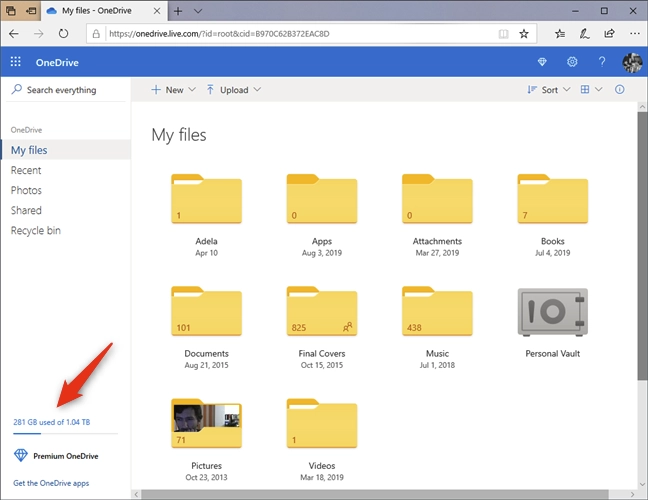Open the Pictures folder thumbnail

click(206, 424)
